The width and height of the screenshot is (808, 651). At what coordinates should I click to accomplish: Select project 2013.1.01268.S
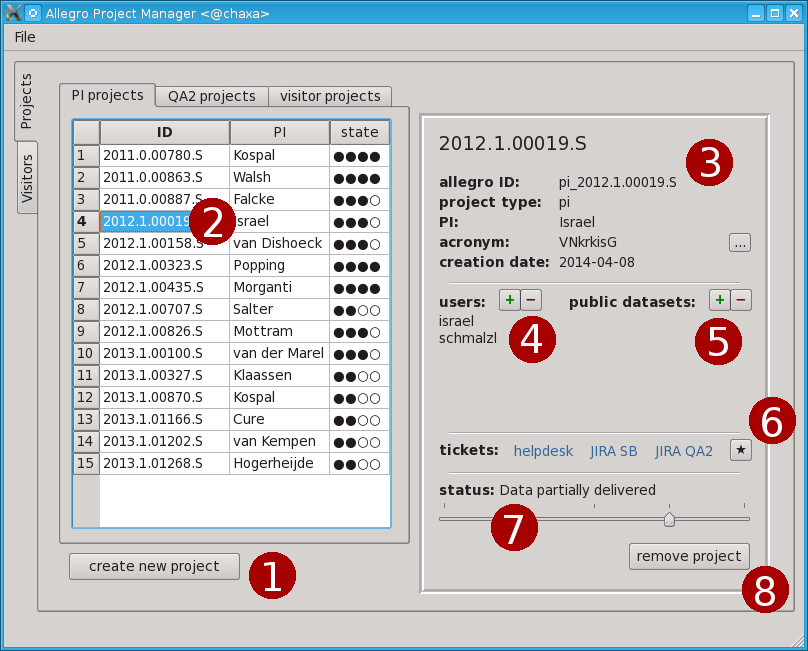click(164, 463)
